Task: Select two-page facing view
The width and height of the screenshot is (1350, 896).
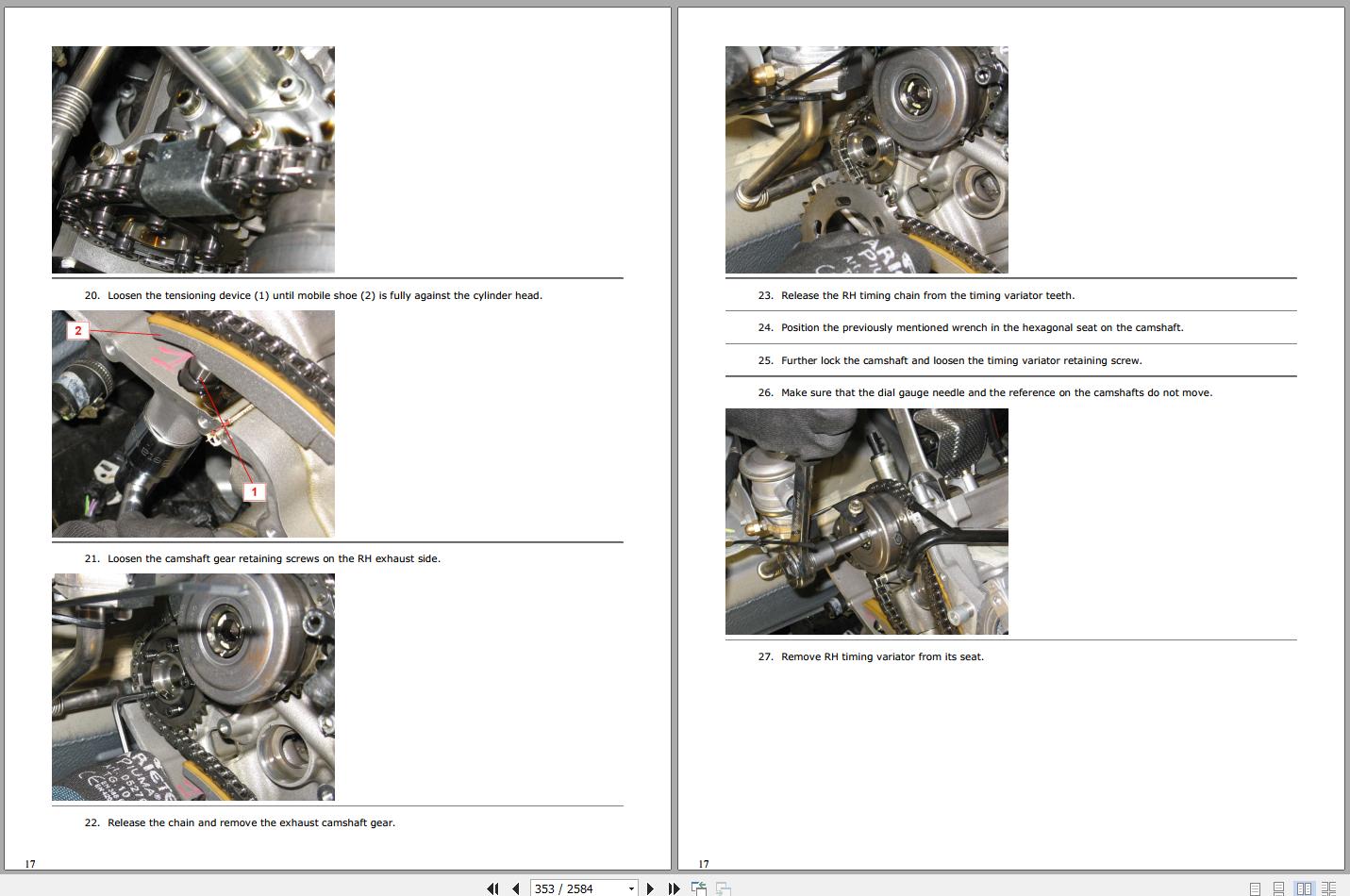Action: pos(1304,888)
